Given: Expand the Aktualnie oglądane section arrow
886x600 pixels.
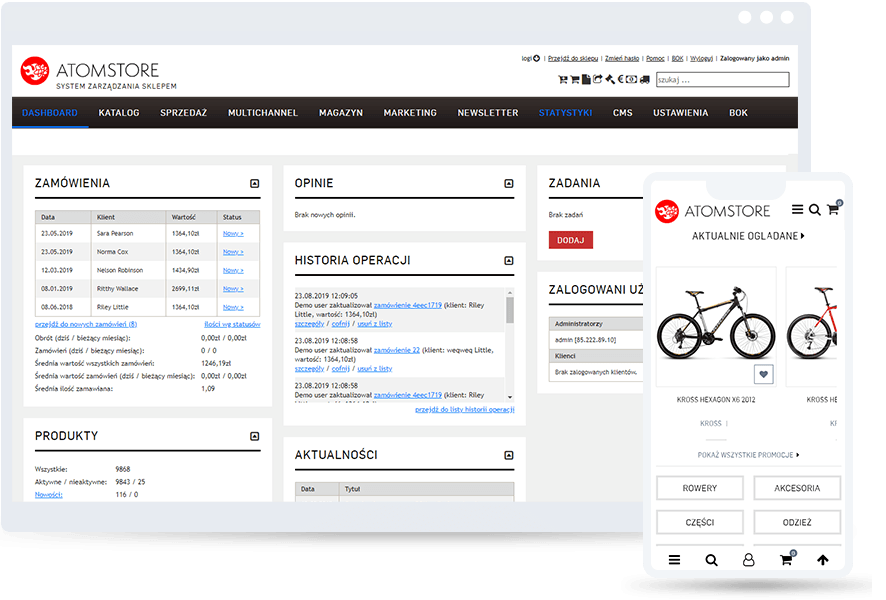Looking at the screenshot, I should [x=802, y=236].
